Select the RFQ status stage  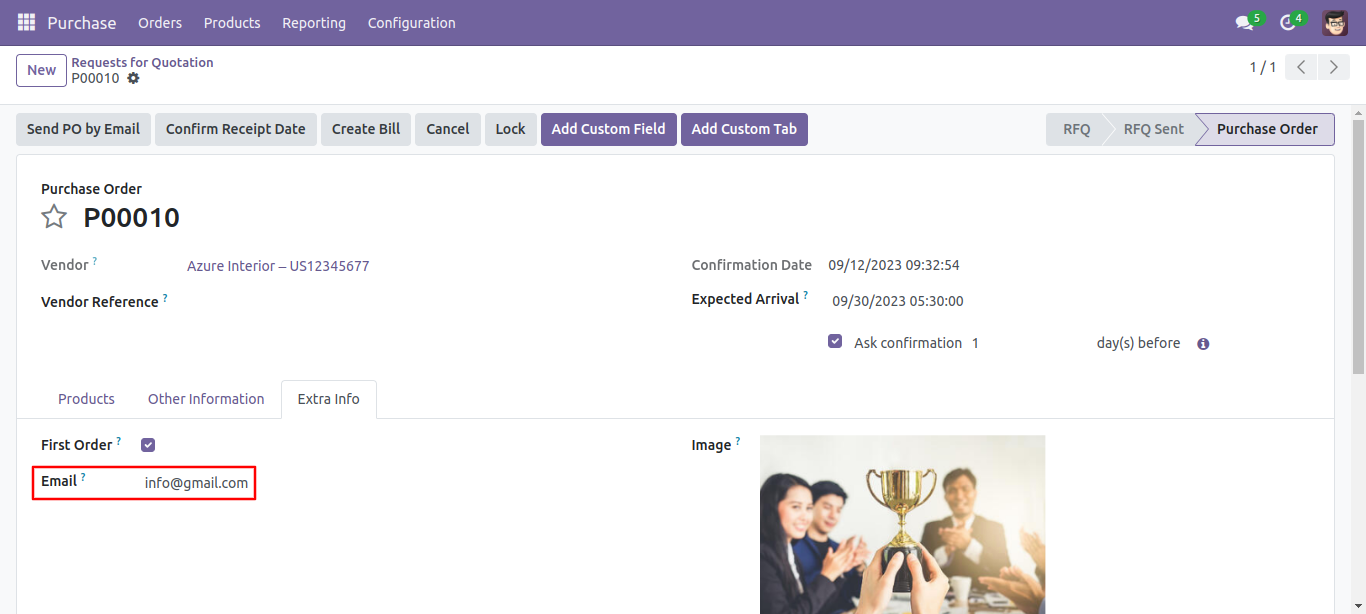(1076, 129)
